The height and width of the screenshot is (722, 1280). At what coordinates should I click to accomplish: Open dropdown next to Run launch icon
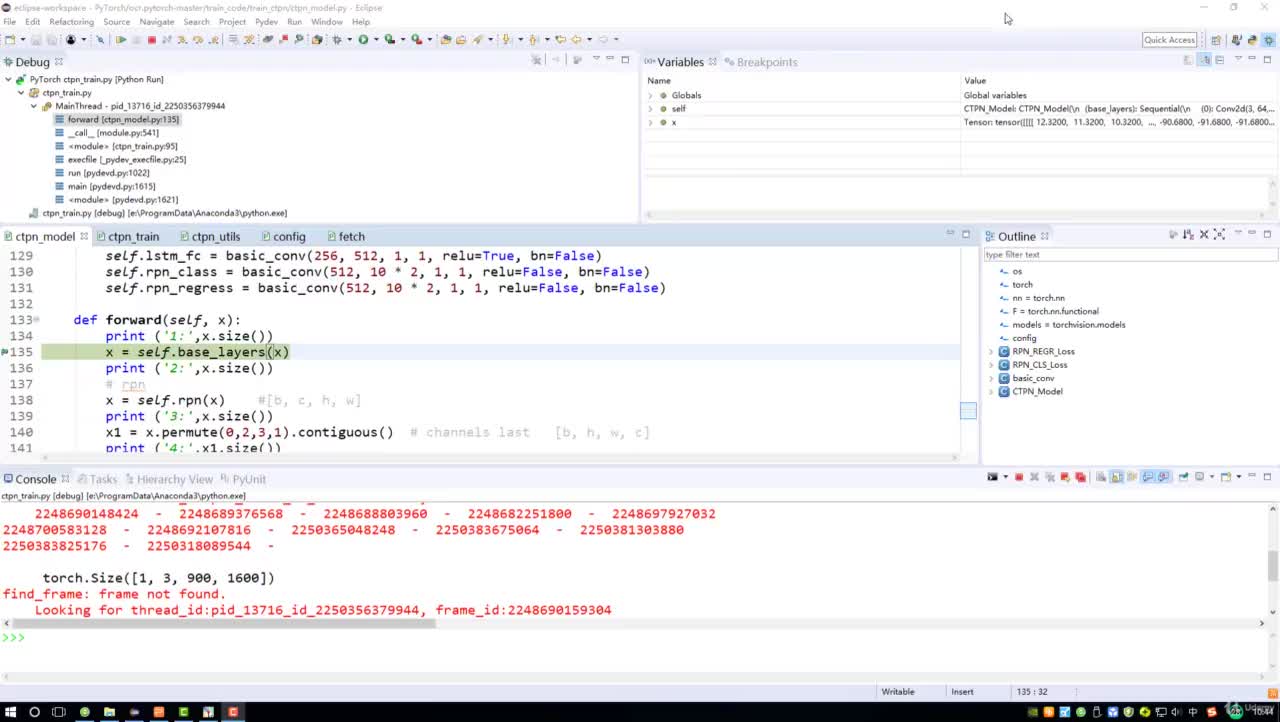376,40
